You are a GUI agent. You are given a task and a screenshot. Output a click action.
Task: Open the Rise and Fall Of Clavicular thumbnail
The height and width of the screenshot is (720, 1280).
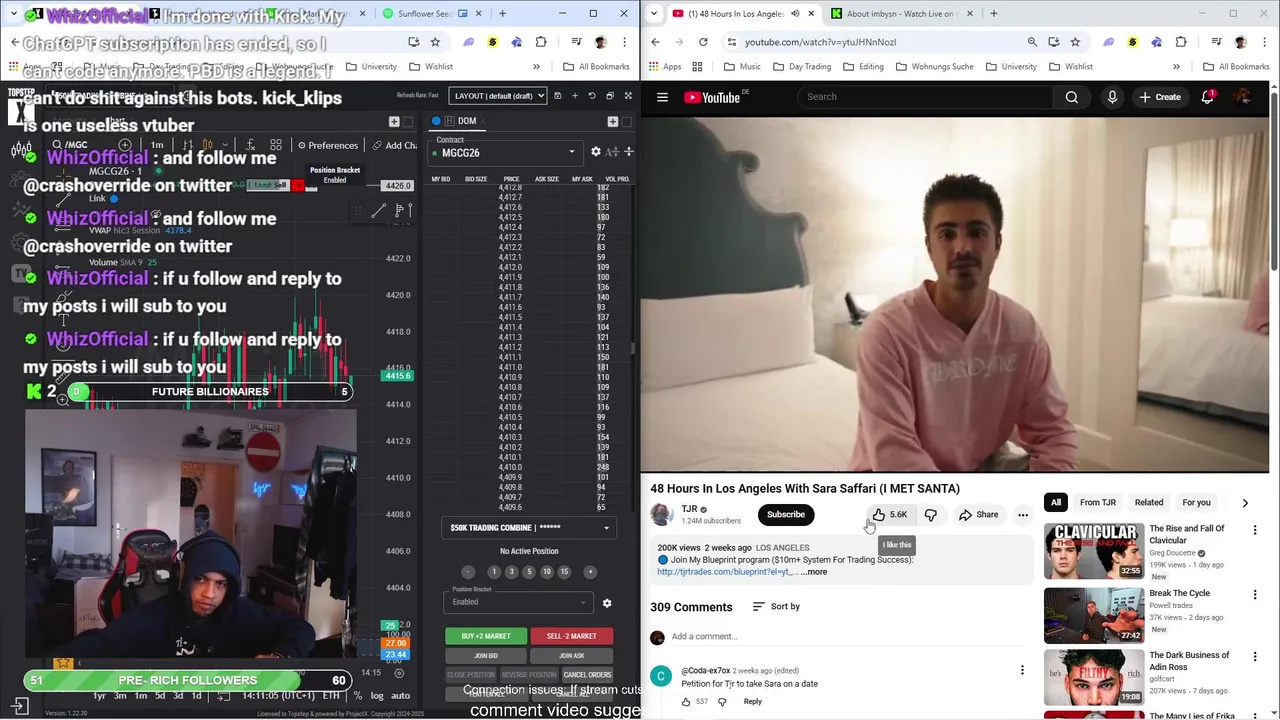(x=1094, y=551)
